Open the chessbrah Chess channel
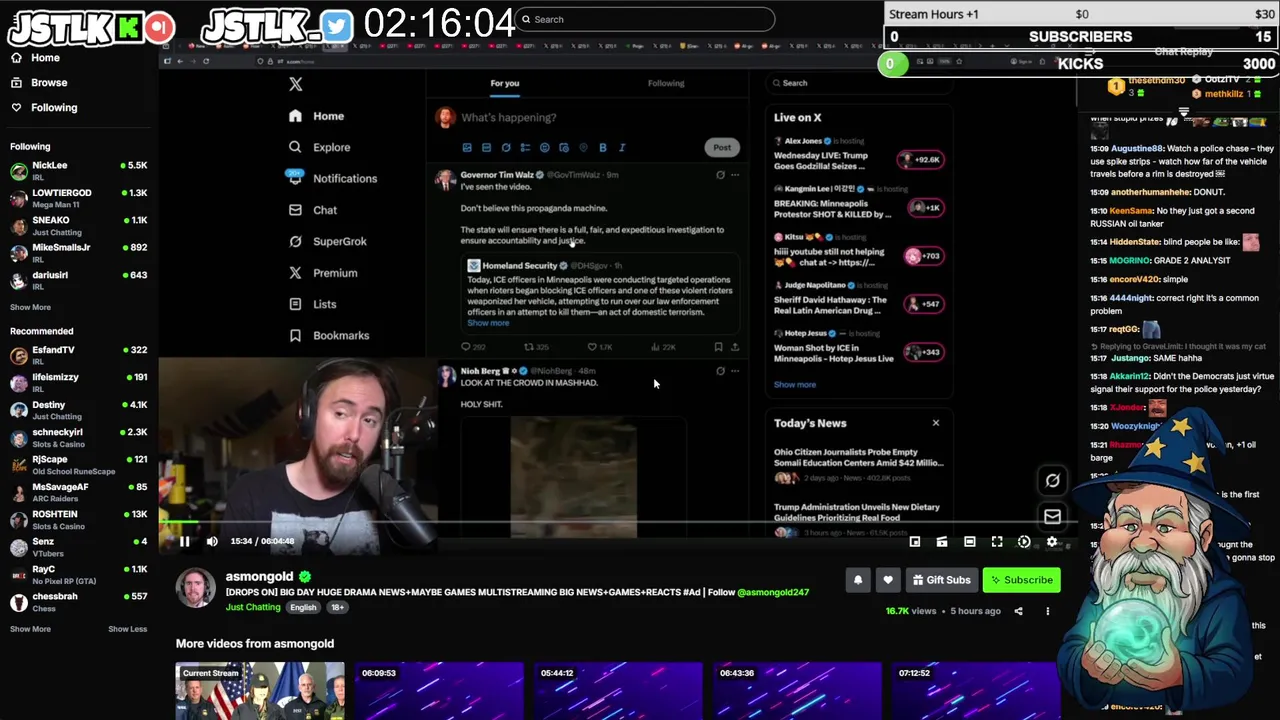 coord(78,601)
